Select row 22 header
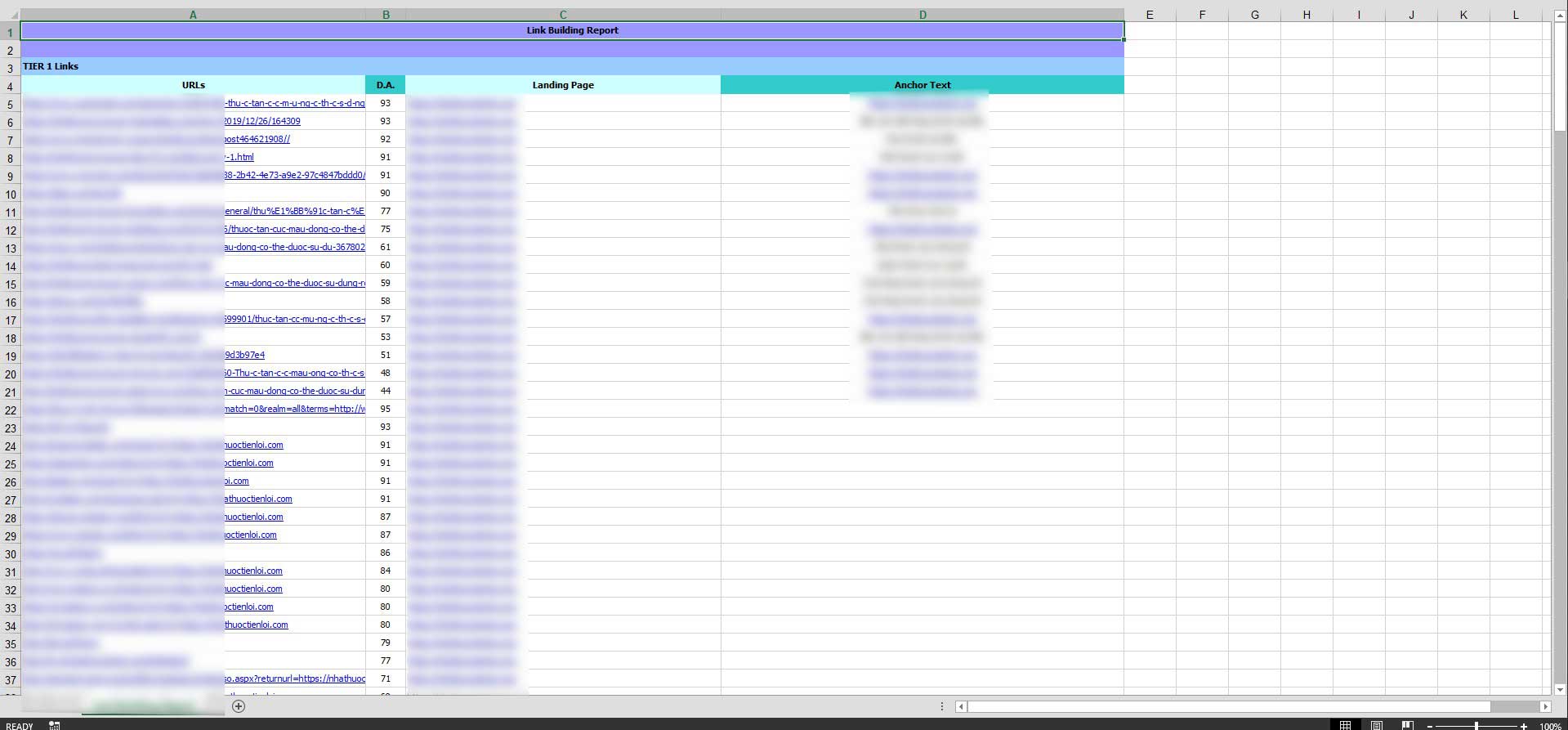The height and width of the screenshot is (730, 1568). pos(11,409)
